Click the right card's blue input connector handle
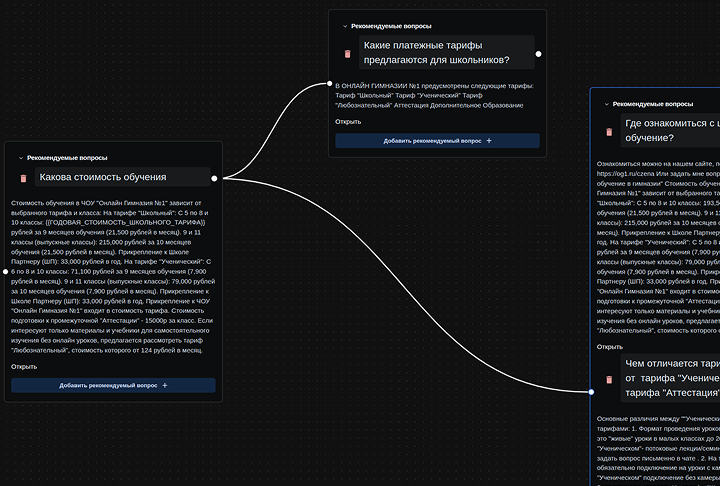 click(x=591, y=392)
